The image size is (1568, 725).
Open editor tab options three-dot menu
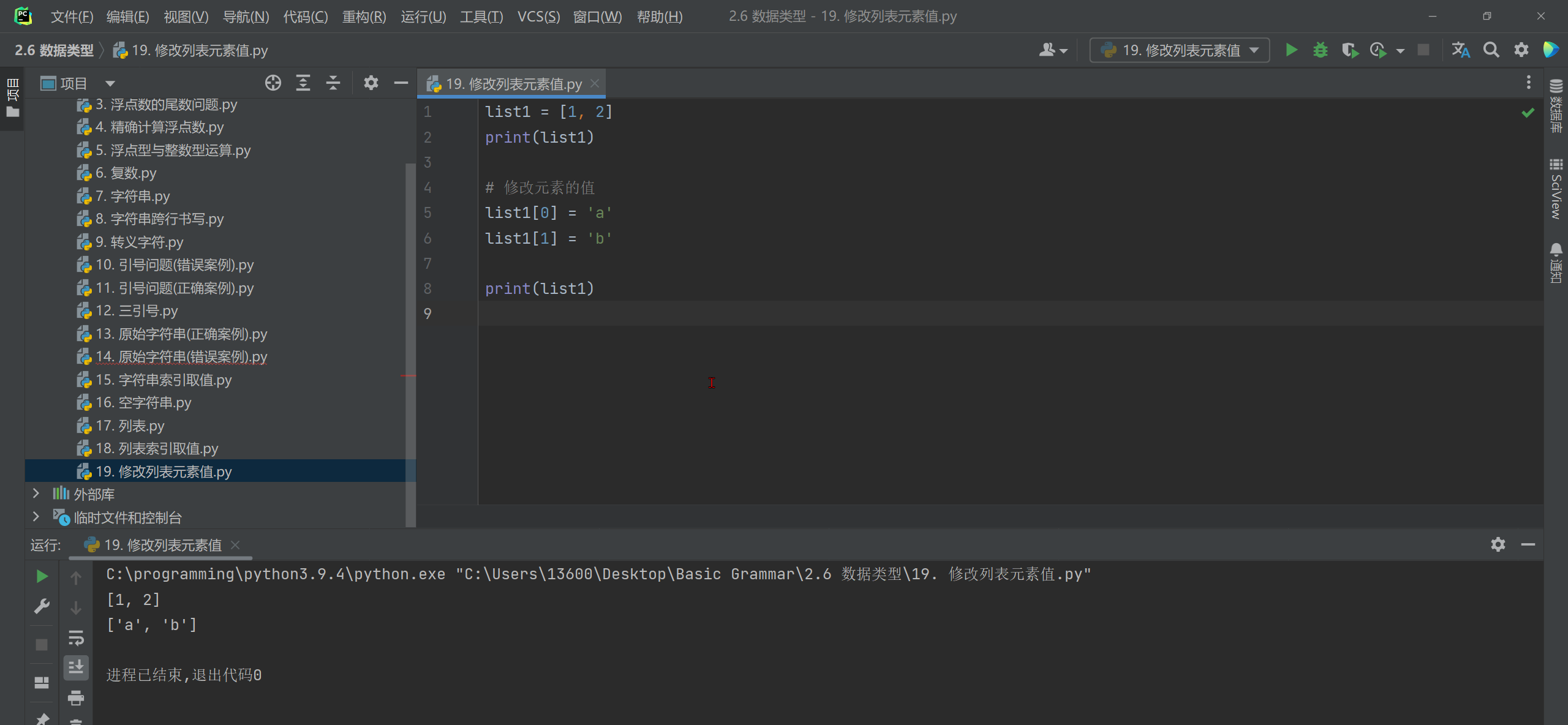coord(1529,83)
